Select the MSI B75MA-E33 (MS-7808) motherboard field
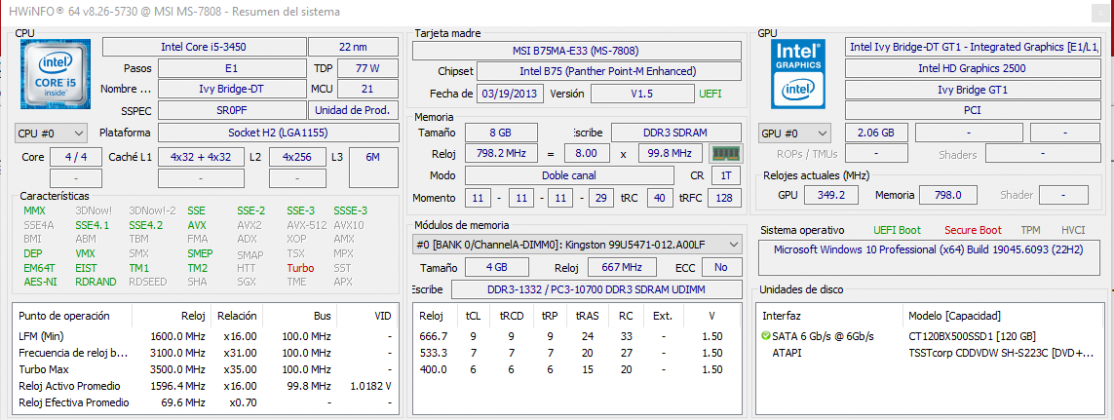The image size is (1114, 420). [576, 51]
